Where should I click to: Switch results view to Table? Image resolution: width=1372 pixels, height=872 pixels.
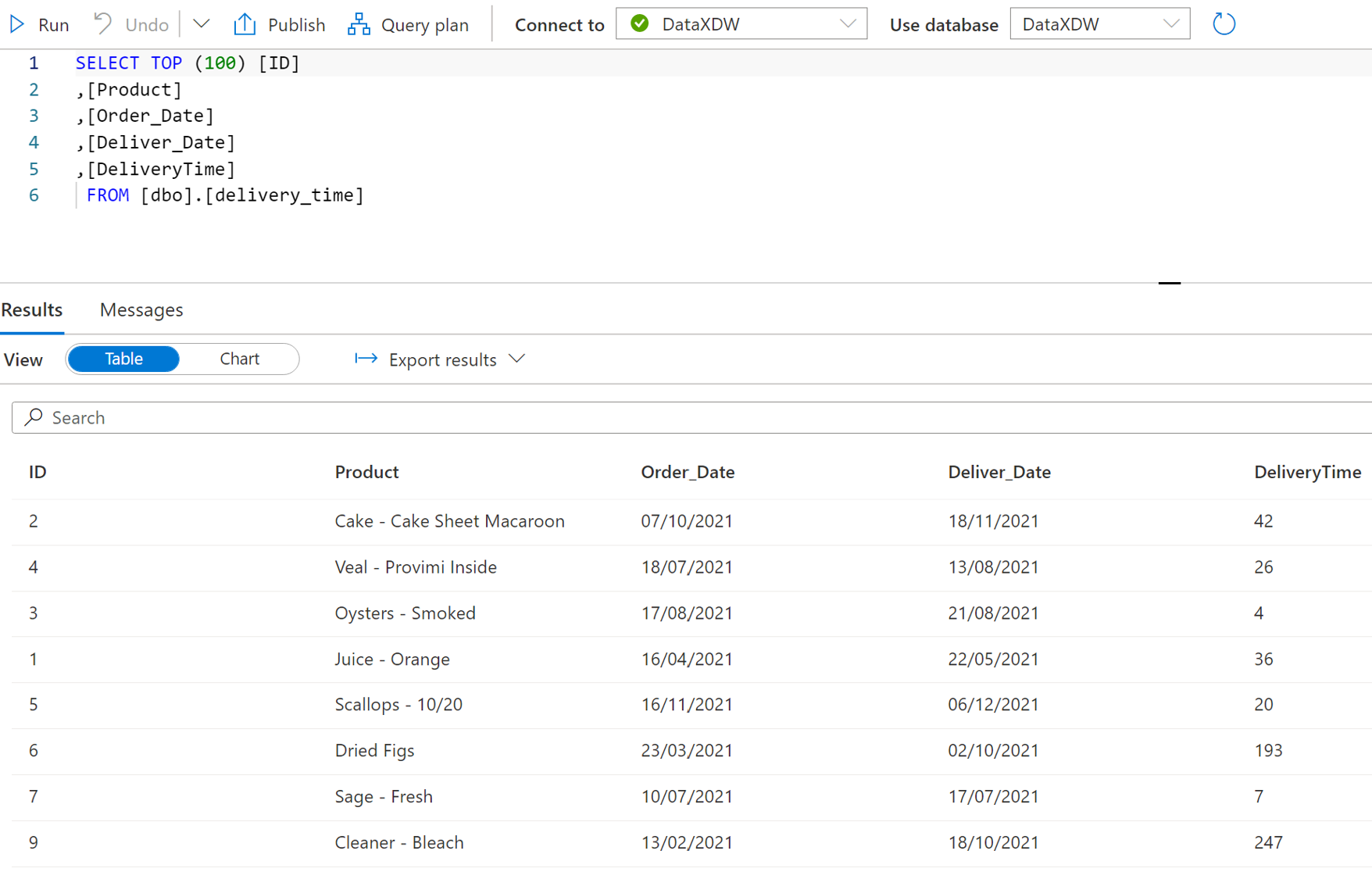click(x=123, y=359)
